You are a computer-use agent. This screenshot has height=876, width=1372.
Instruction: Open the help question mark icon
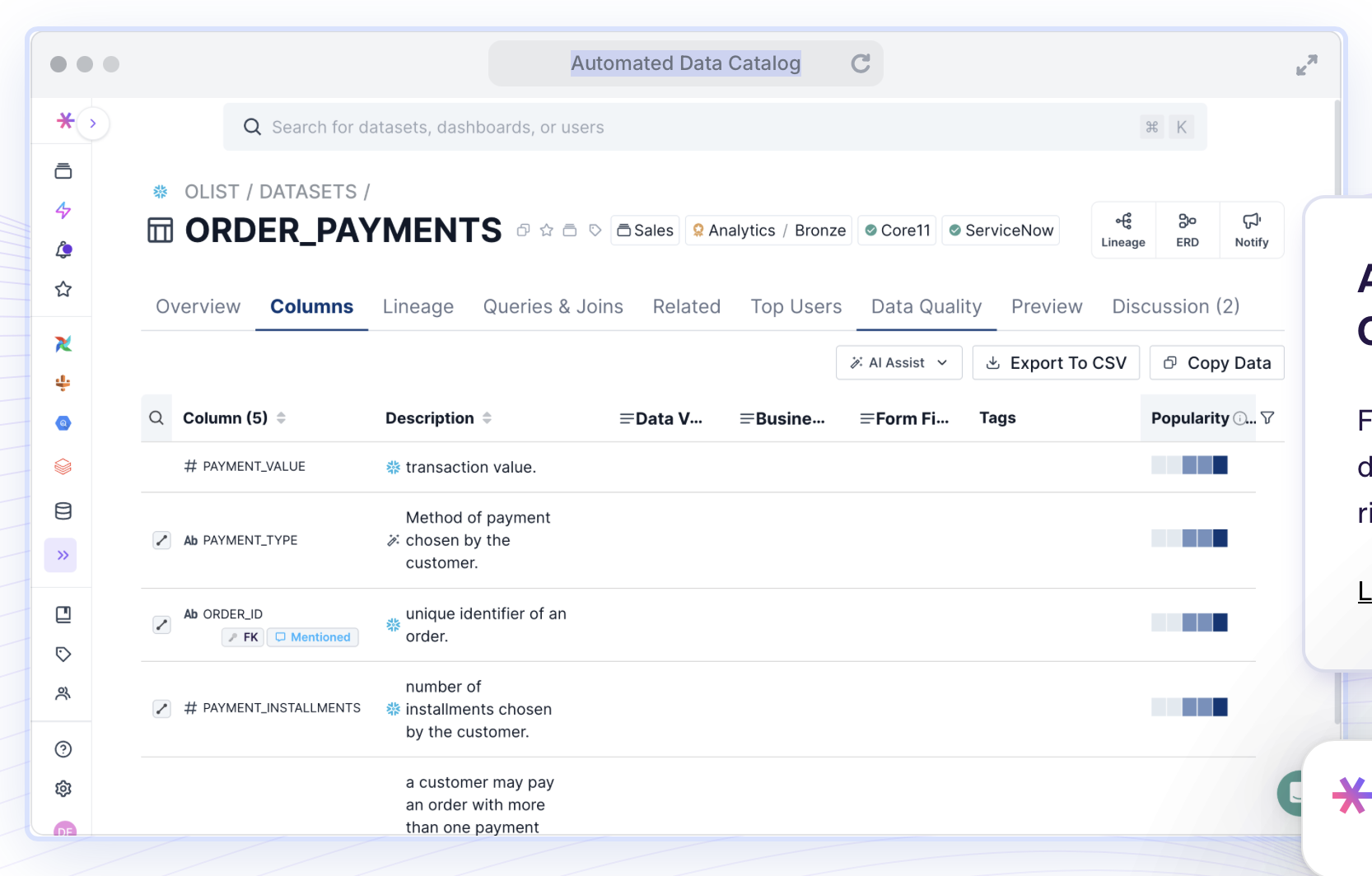(63, 749)
